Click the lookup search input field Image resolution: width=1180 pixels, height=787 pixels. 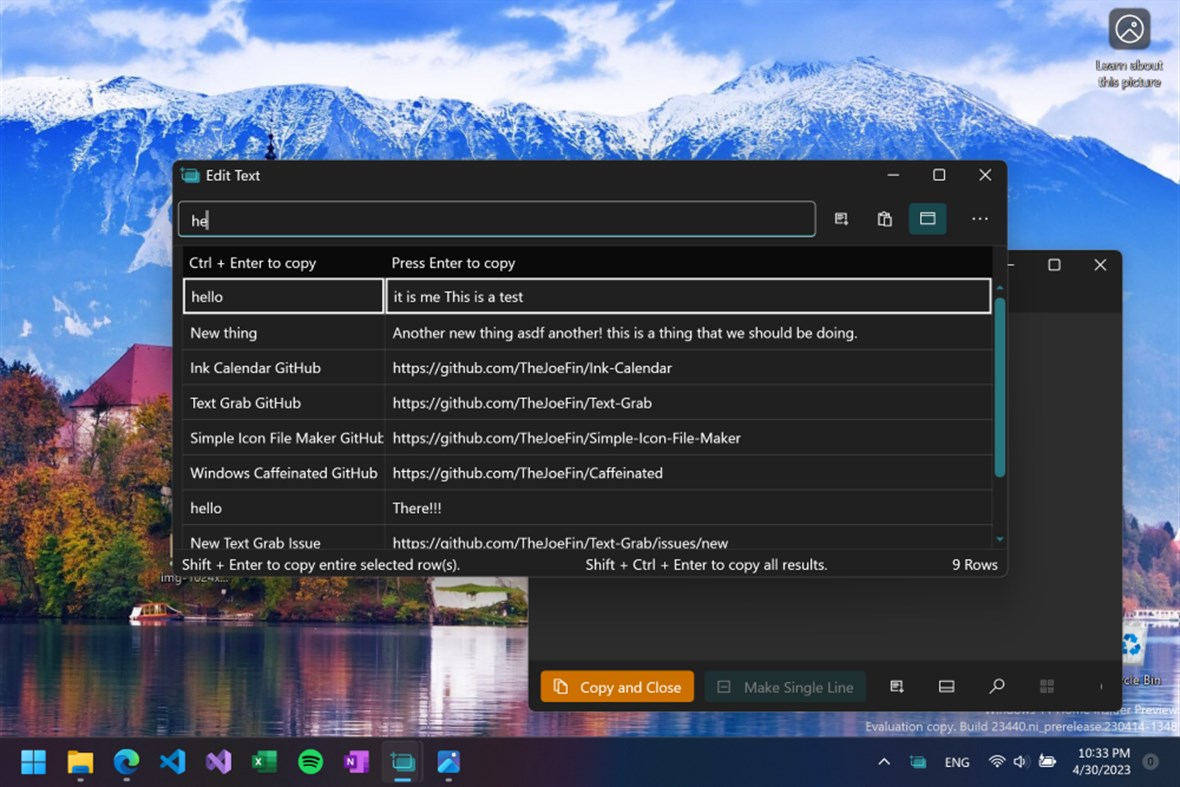point(497,218)
